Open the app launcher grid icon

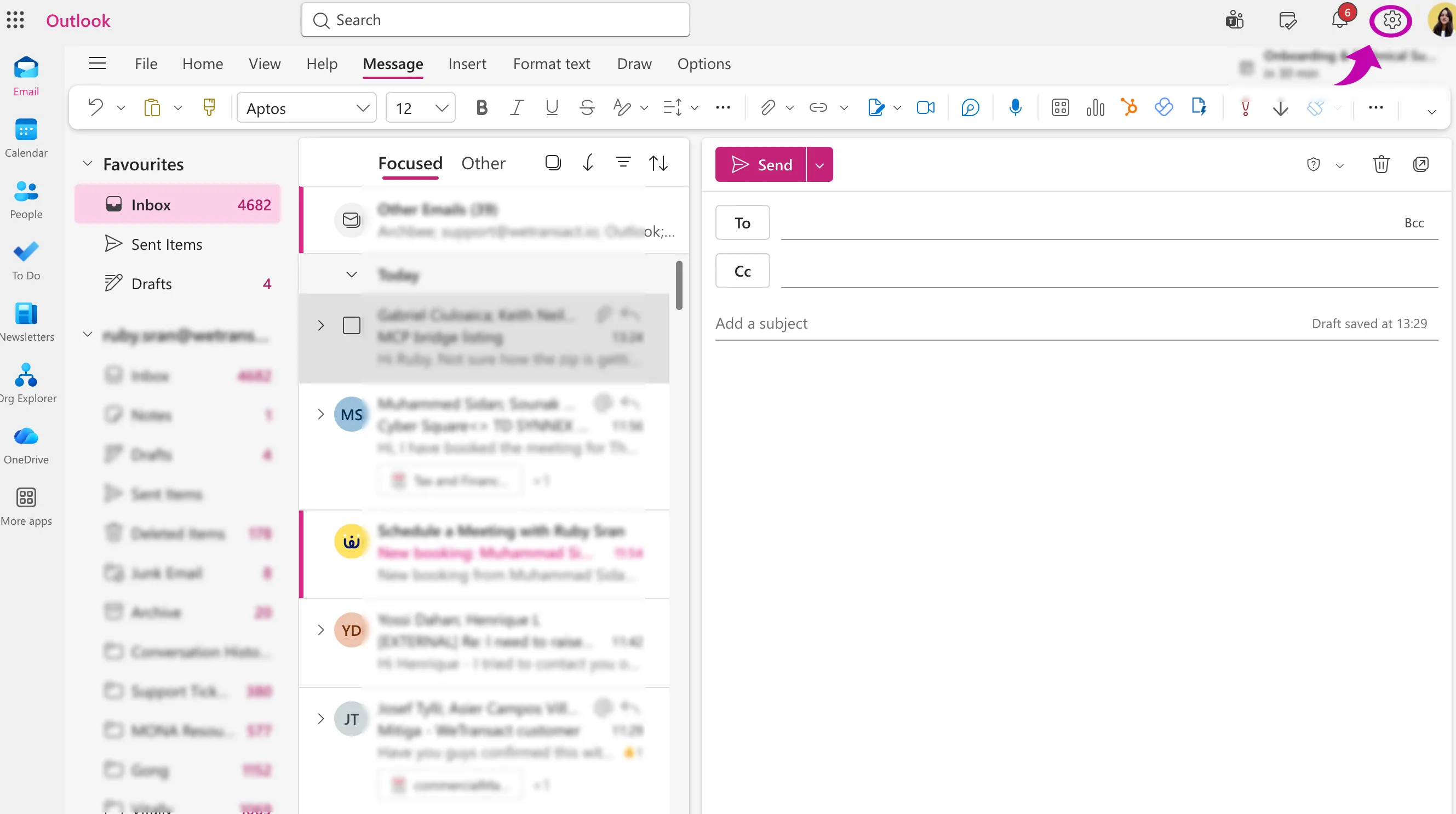tap(15, 20)
